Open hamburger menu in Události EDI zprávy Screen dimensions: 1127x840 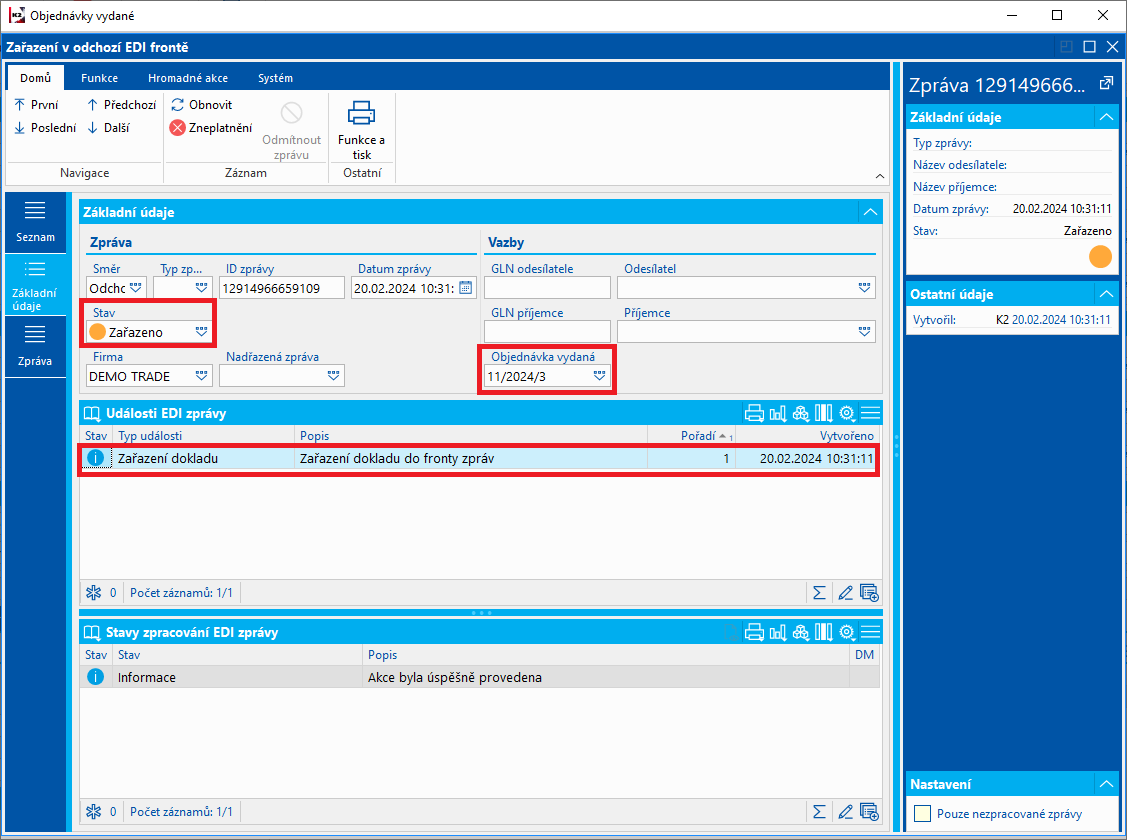pos(870,413)
